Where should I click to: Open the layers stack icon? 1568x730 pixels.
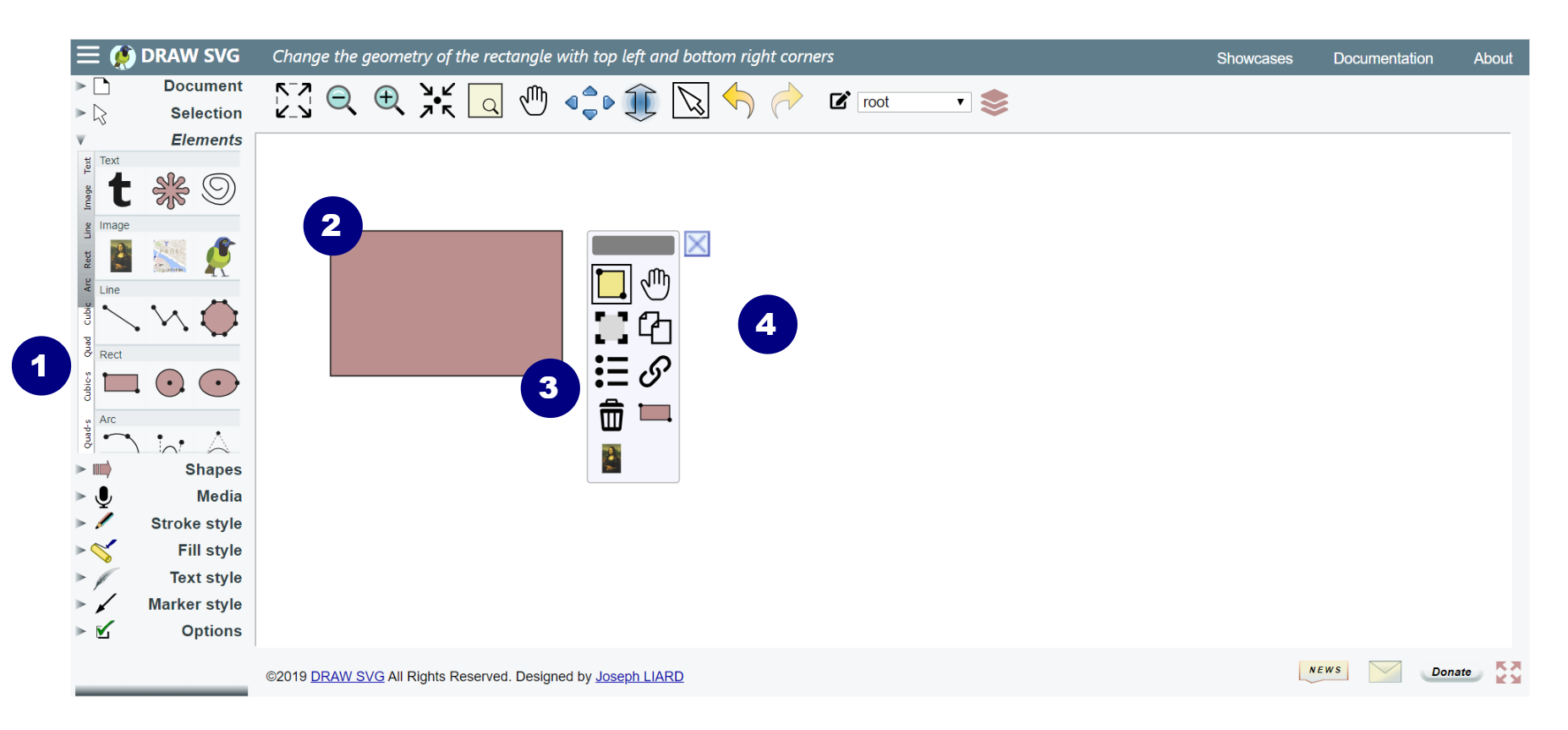coord(995,102)
